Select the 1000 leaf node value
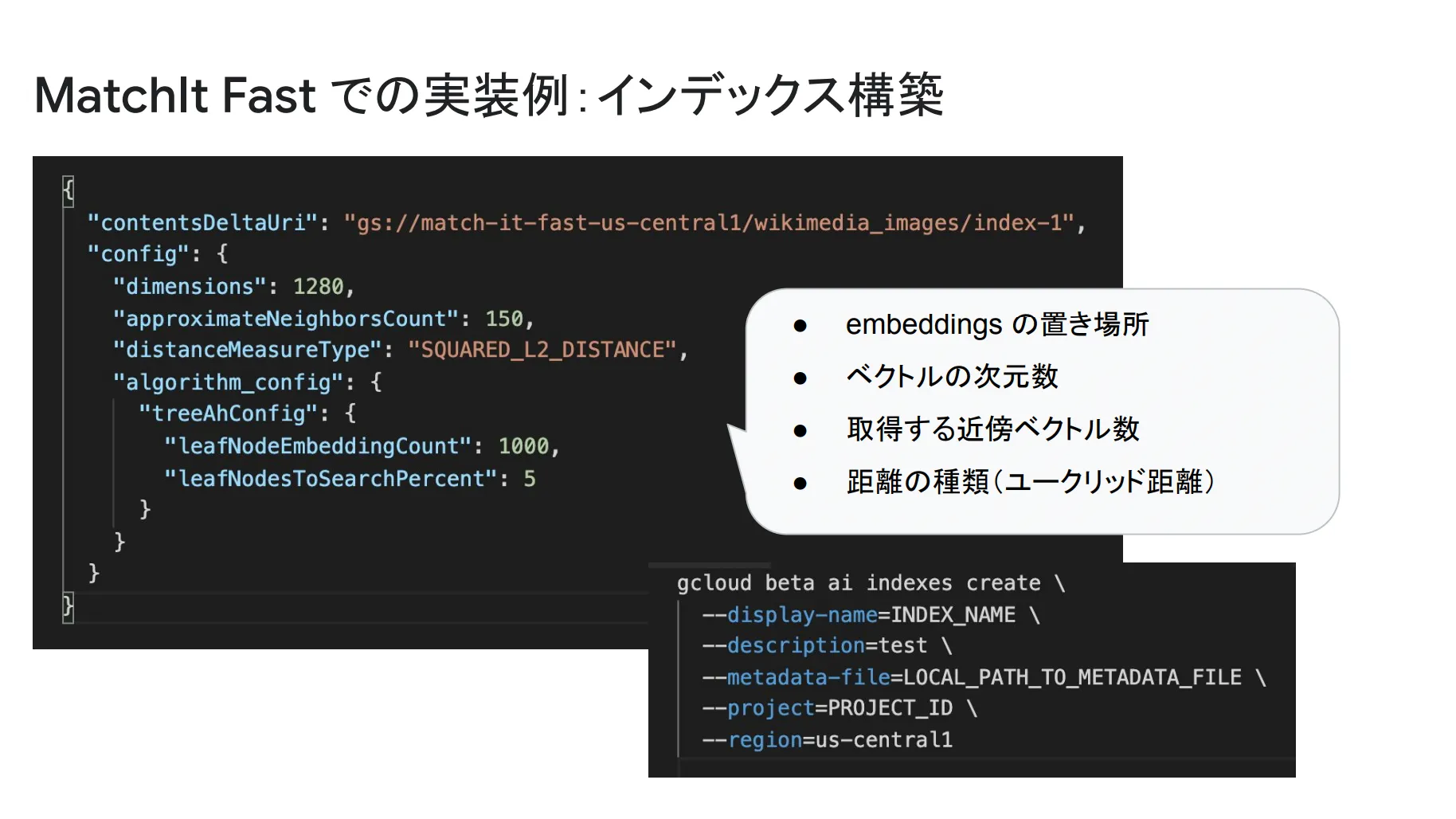 tap(523, 446)
